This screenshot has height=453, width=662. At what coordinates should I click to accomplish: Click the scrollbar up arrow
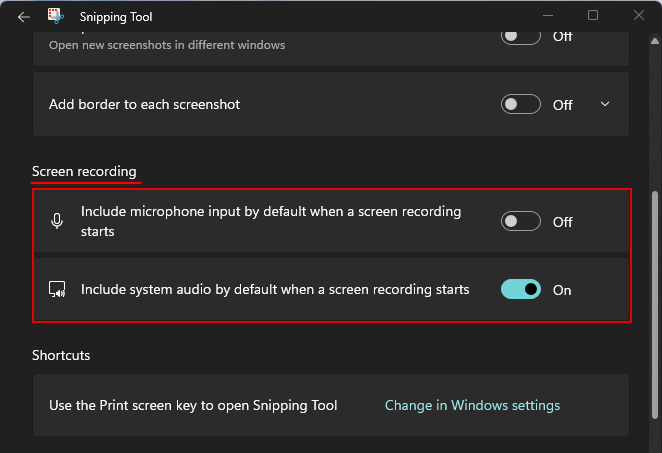655,41
